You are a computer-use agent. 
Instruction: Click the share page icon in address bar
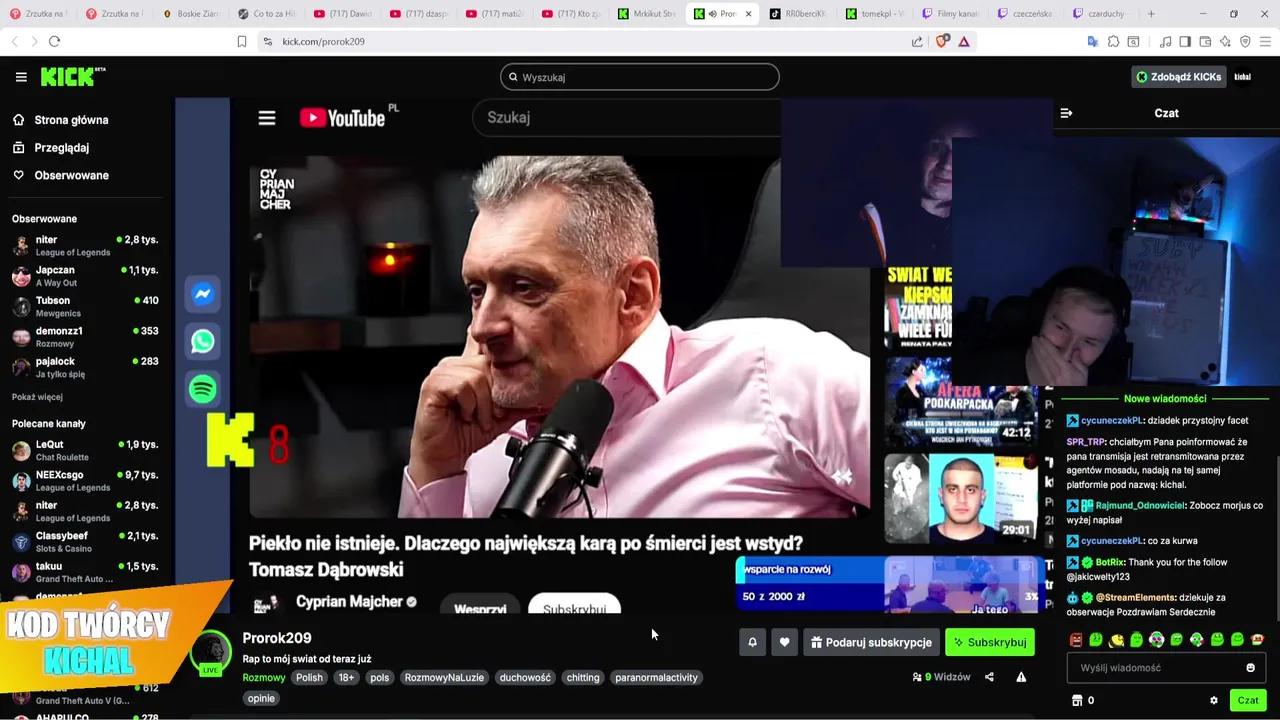[917, 41]
